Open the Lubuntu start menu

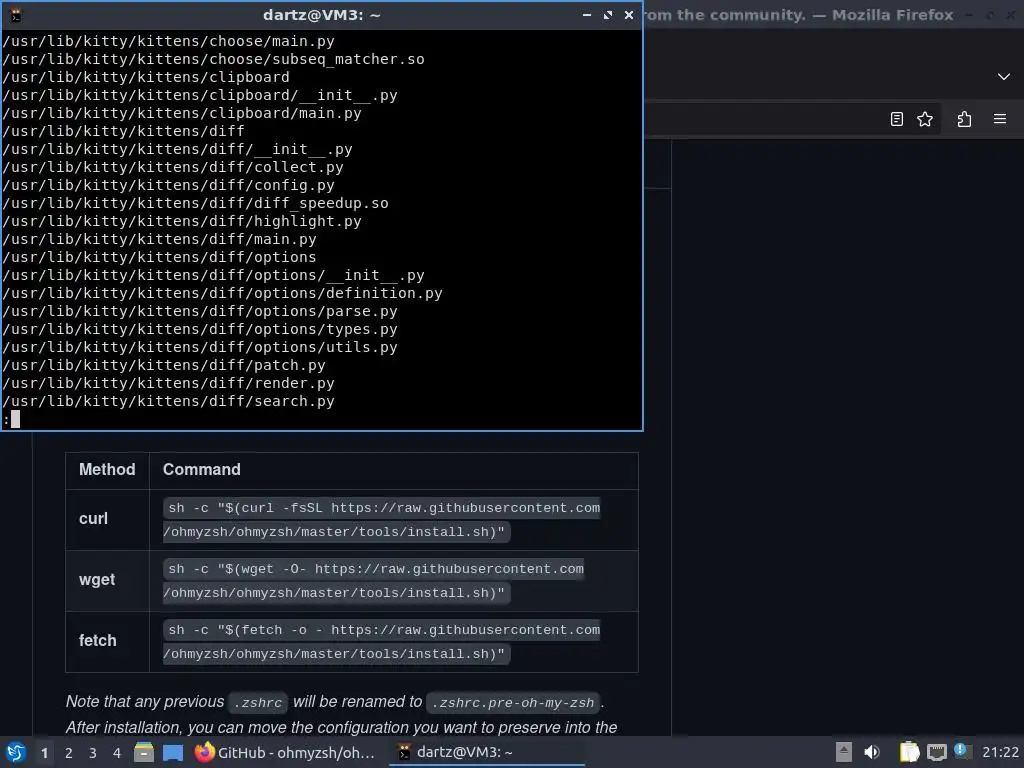(x=16, y=752)
